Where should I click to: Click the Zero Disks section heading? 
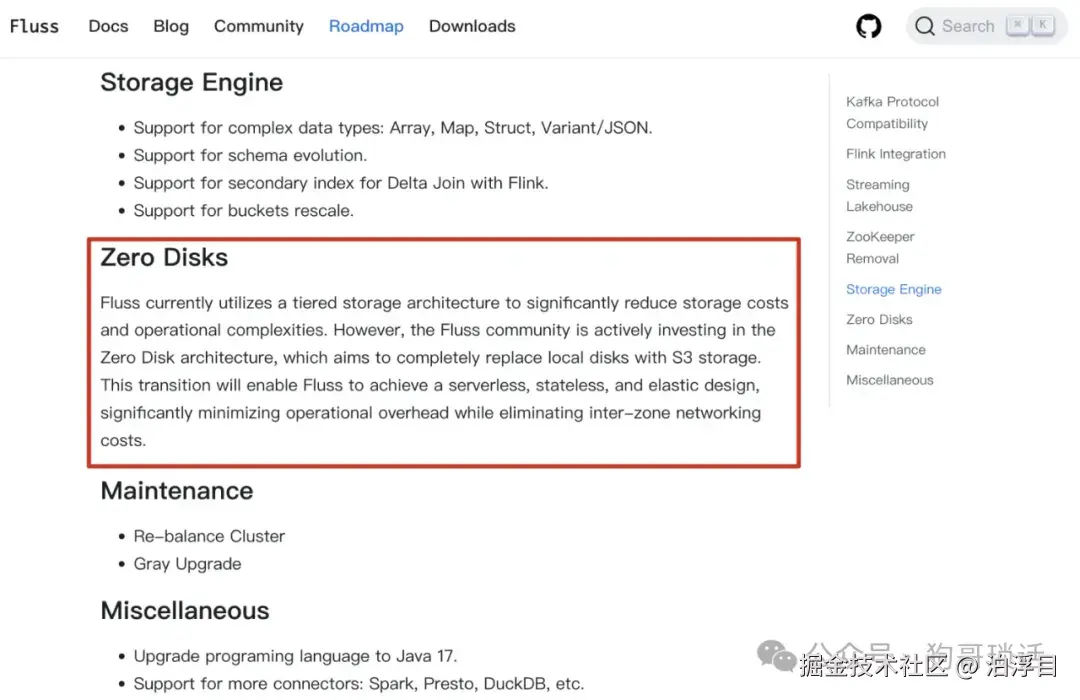(x=164, y=257)
